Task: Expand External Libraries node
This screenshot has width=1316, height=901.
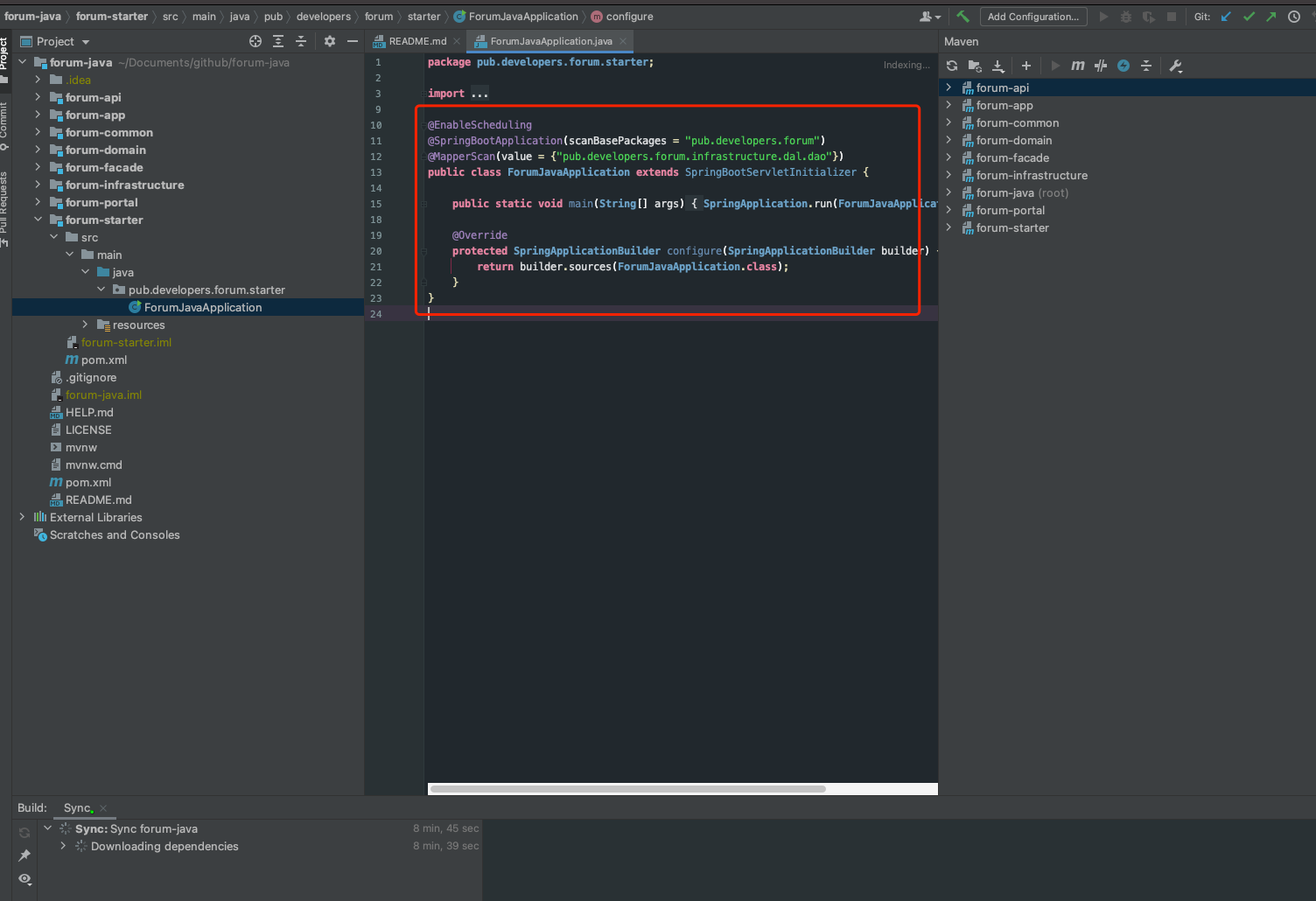Action: [22, 517]
